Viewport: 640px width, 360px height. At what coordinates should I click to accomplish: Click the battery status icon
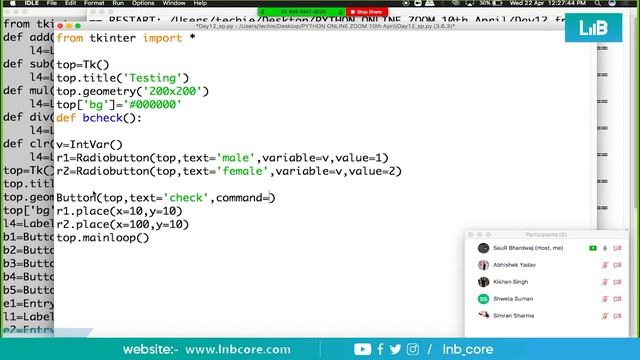[x=497, y=3]
